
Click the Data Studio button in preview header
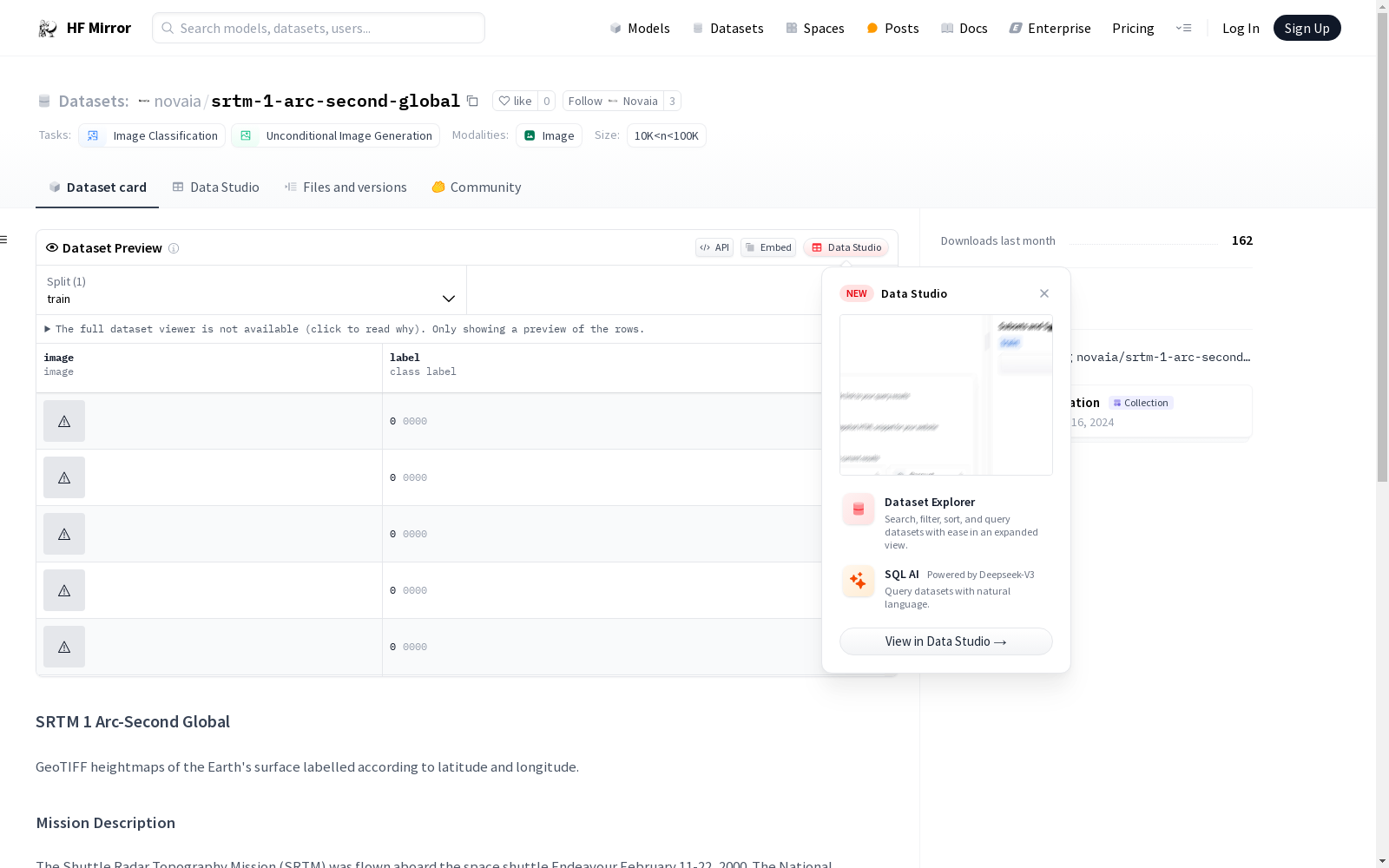pos(846,247)
